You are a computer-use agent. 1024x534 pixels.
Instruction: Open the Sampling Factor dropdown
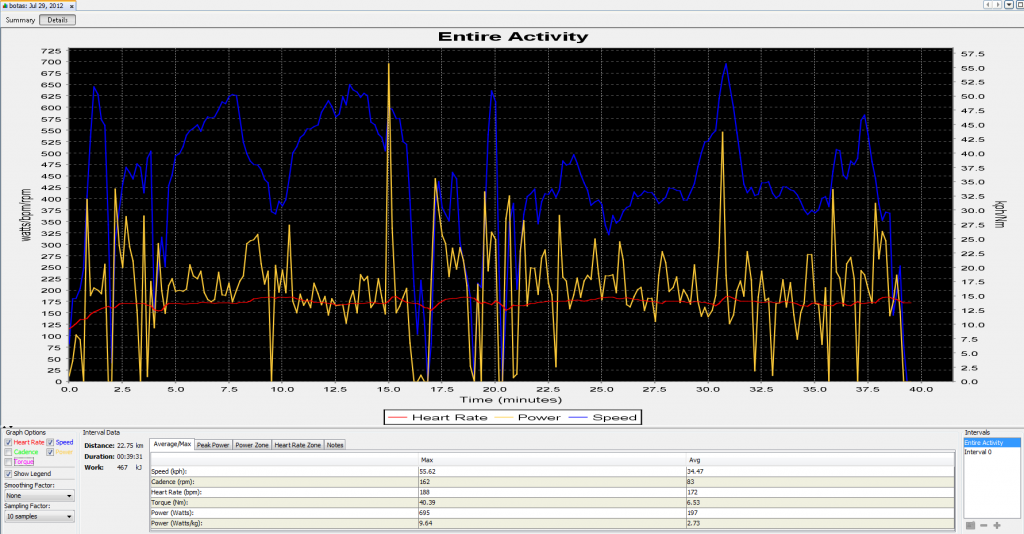(39, 516)
